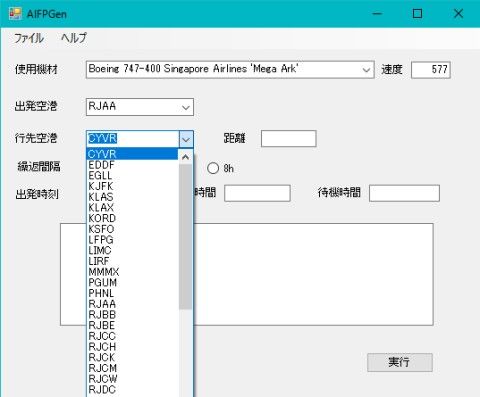Click the airport list scrollbar thumb
Viewport: 480px width, 397px height.
pyautogui.click(x=185, y=237)
